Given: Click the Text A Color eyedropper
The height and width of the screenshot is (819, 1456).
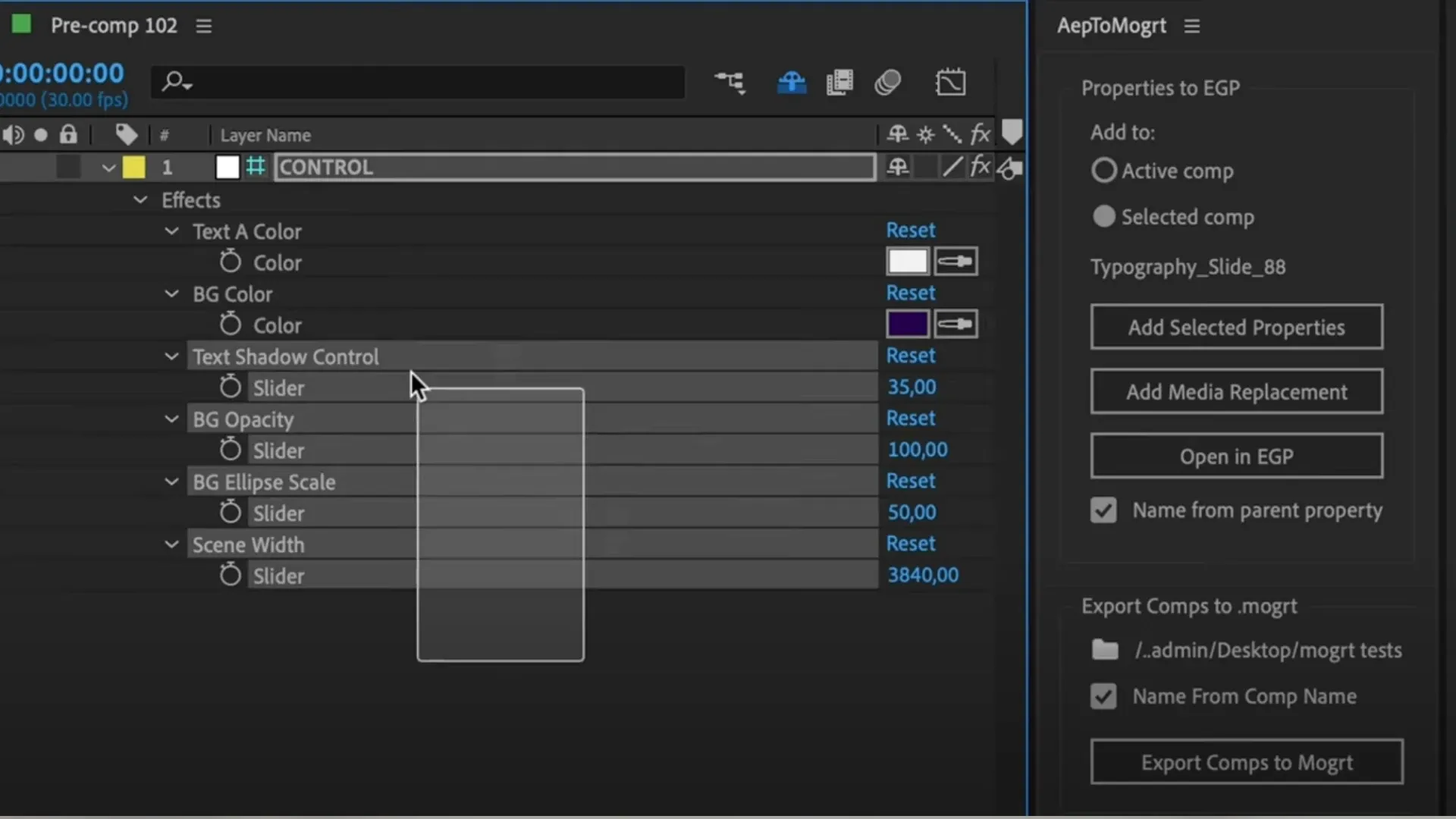Looking at the screenshot, I should click(x=955, y=262).
